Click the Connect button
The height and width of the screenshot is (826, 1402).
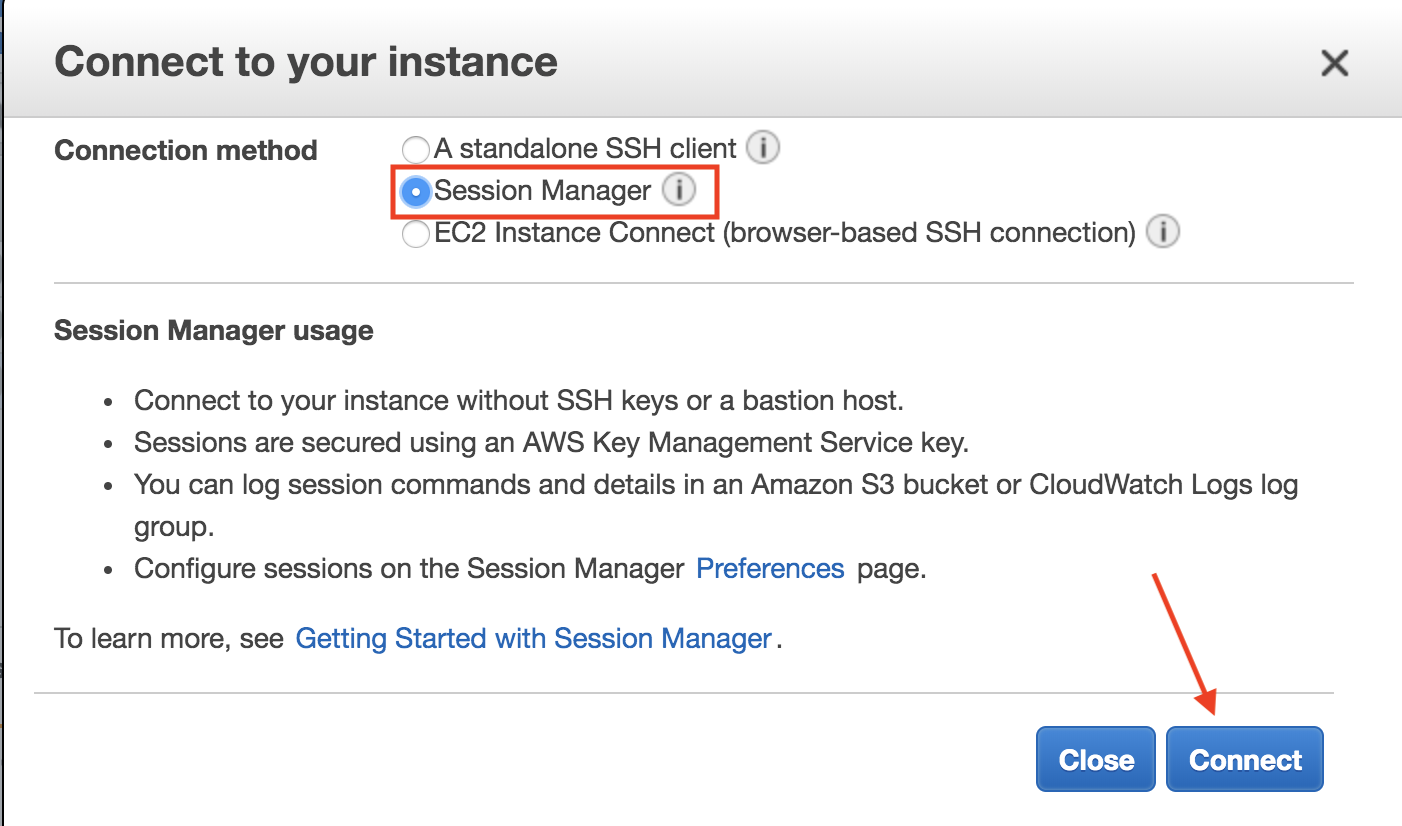[1245, 760]
